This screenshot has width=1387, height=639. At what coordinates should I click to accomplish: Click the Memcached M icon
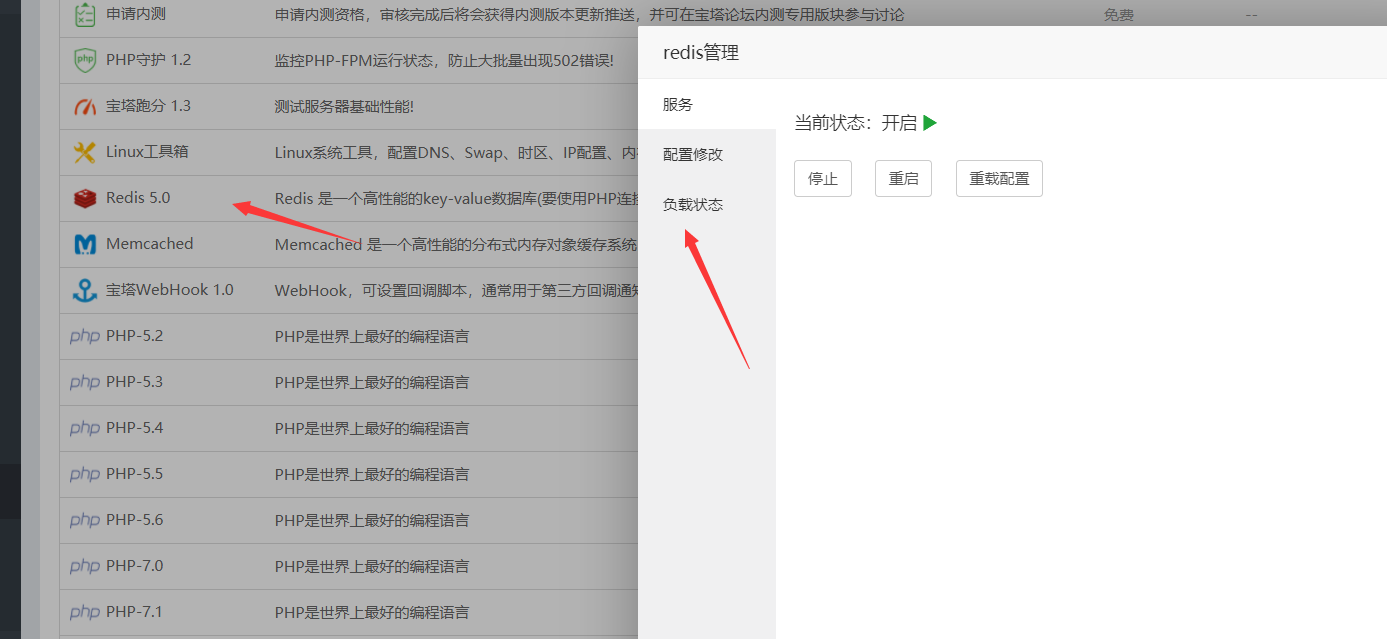[85, 244]
